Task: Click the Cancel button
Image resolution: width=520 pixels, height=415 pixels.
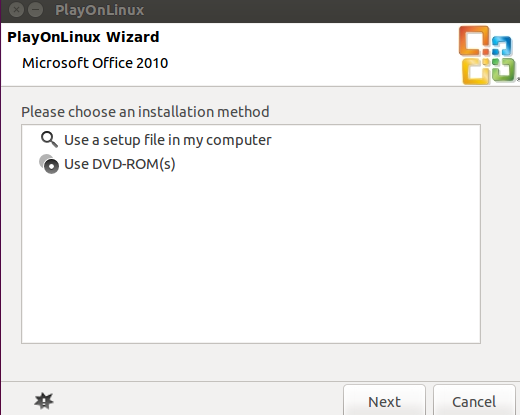Action: click(474, 401)
